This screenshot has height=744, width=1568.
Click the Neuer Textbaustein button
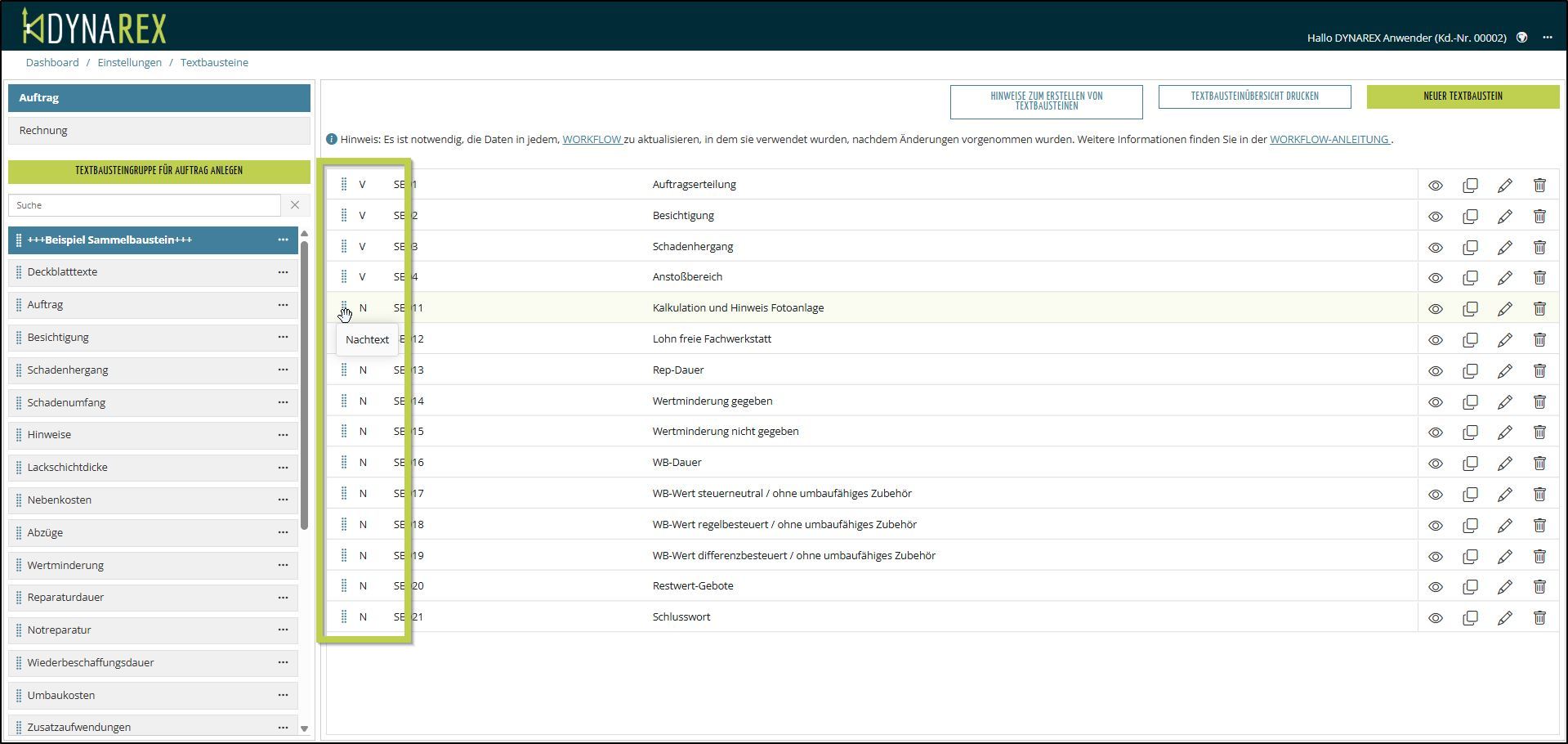(x=1462, y=96)
